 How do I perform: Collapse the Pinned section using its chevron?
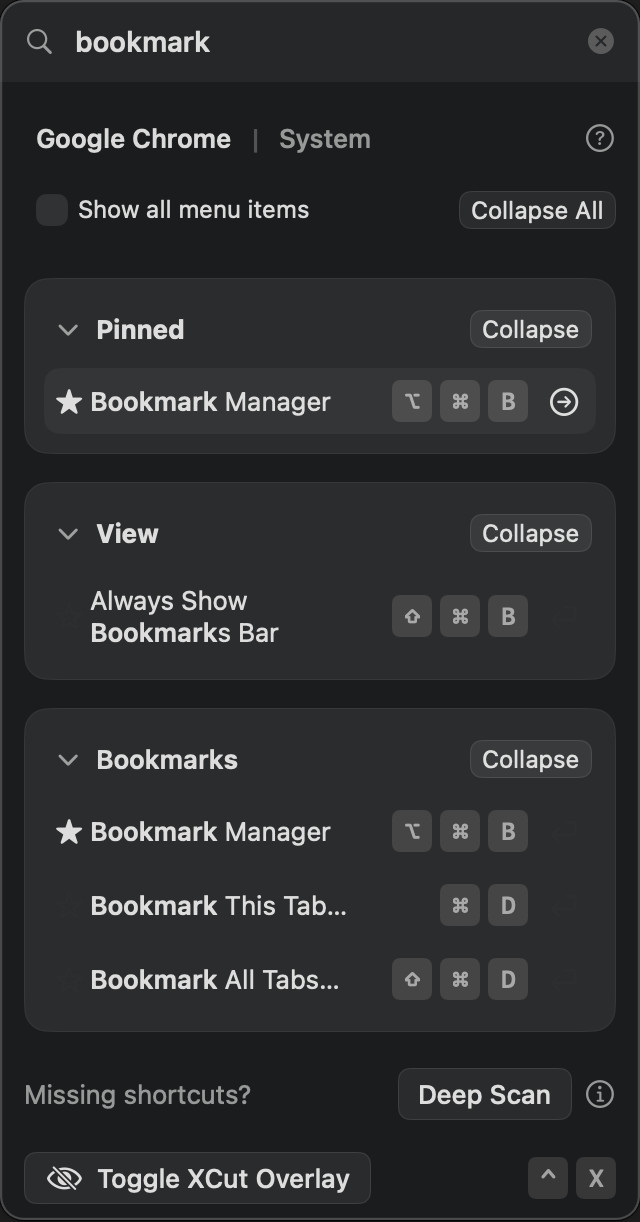pyautogui.click(x=68, y=330)
